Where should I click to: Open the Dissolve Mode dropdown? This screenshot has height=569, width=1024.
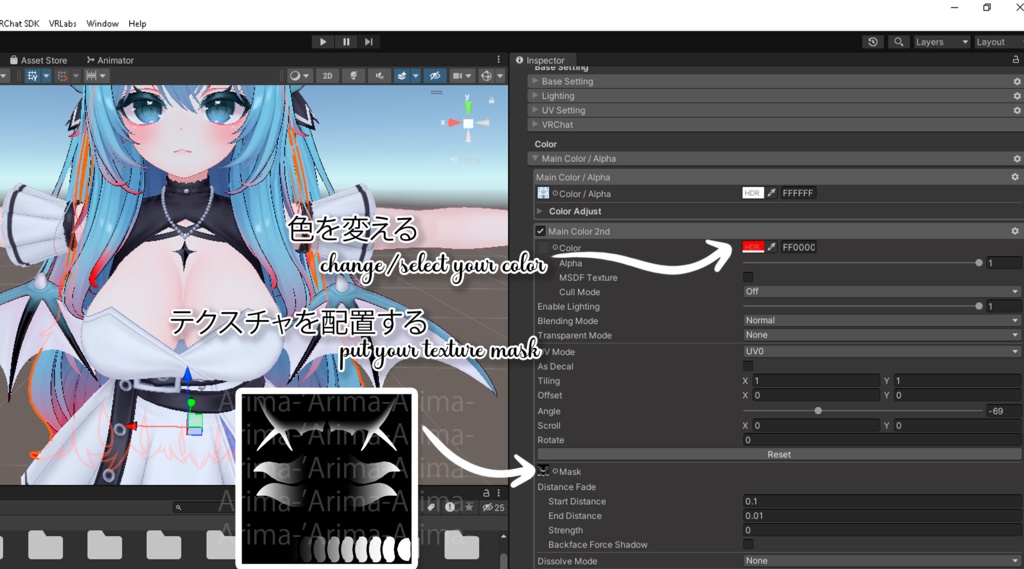(x=882, y=561)
